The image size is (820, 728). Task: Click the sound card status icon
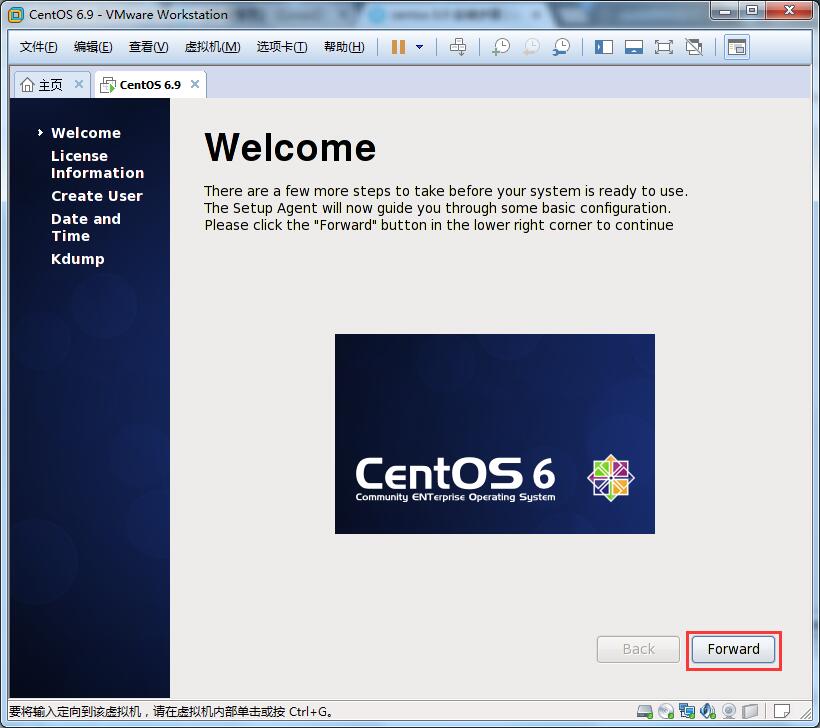tap(708, 711)
